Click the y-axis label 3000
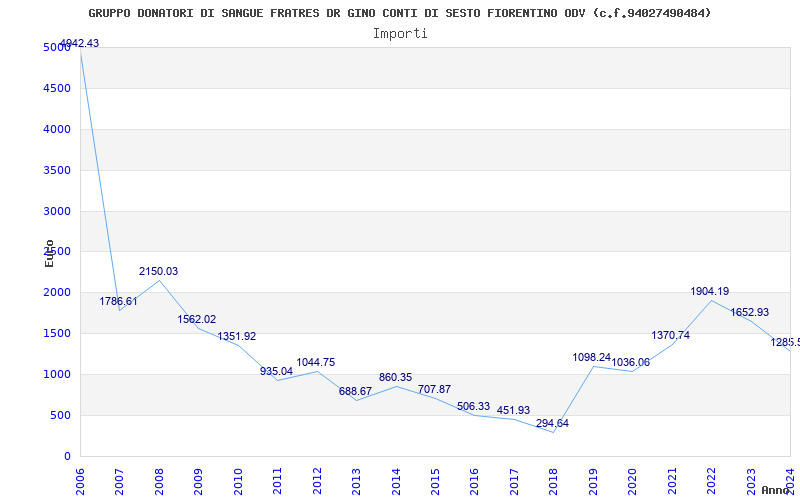This screenshot has height=500, width=800. [57, 211]
